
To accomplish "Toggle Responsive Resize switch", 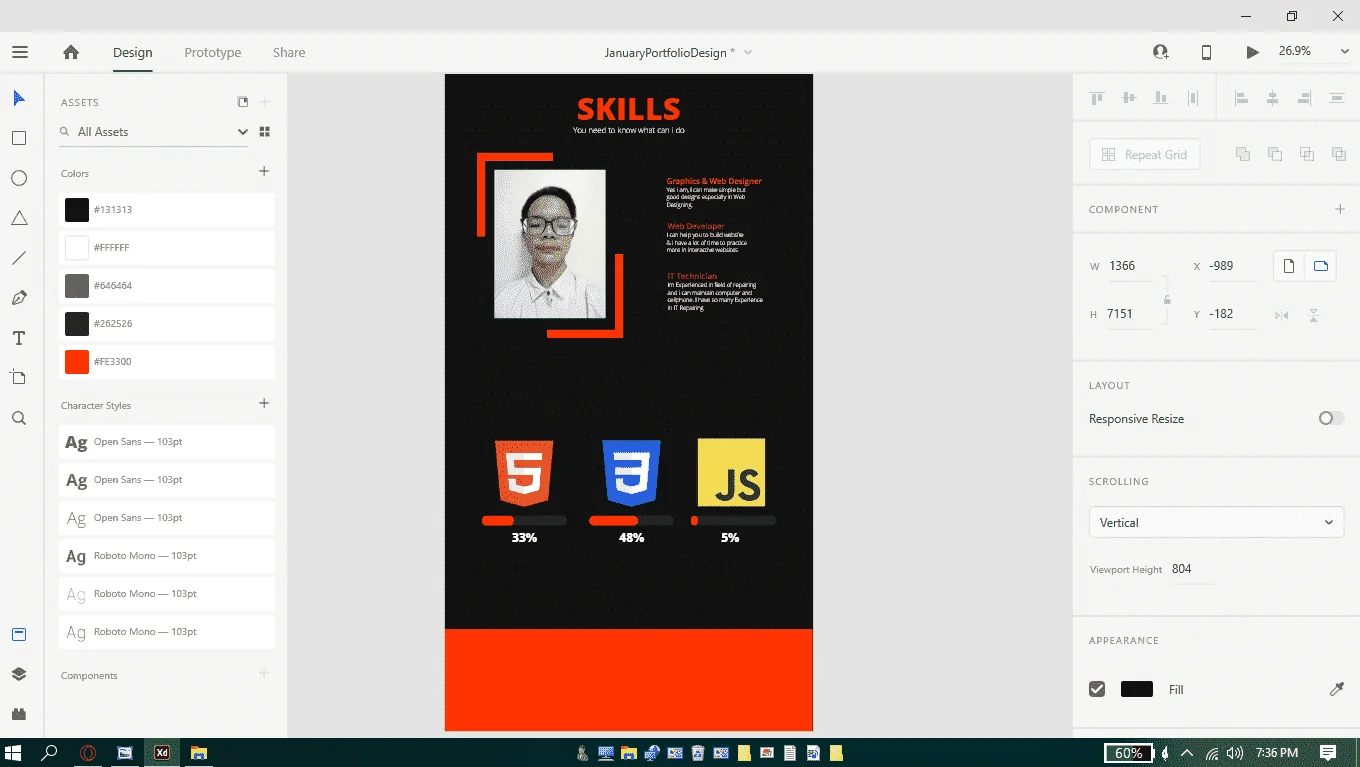I will coord(1331,418).
